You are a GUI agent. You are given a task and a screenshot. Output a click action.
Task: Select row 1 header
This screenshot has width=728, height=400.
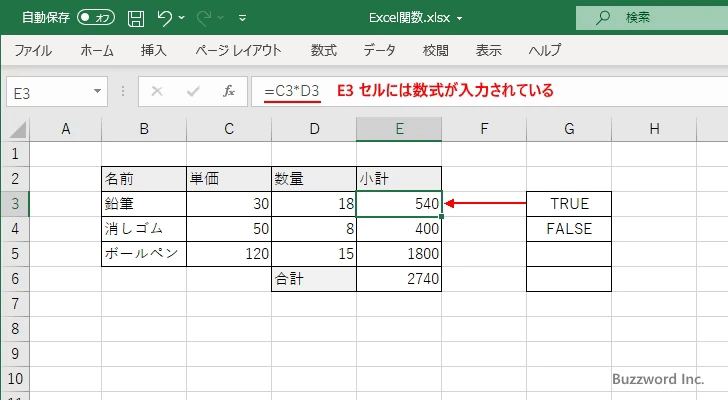coord(15,154)
